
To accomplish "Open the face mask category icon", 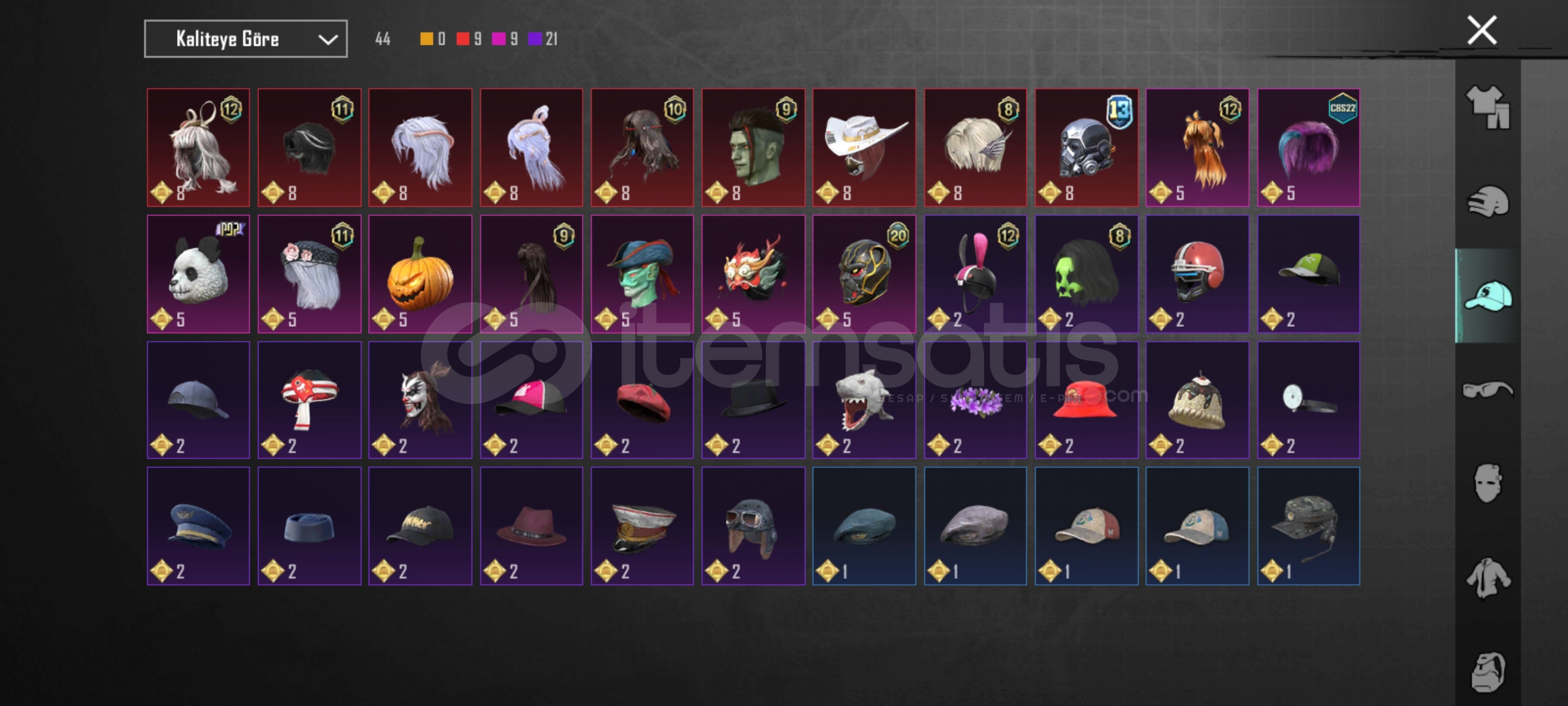I will coord(1488,483).
